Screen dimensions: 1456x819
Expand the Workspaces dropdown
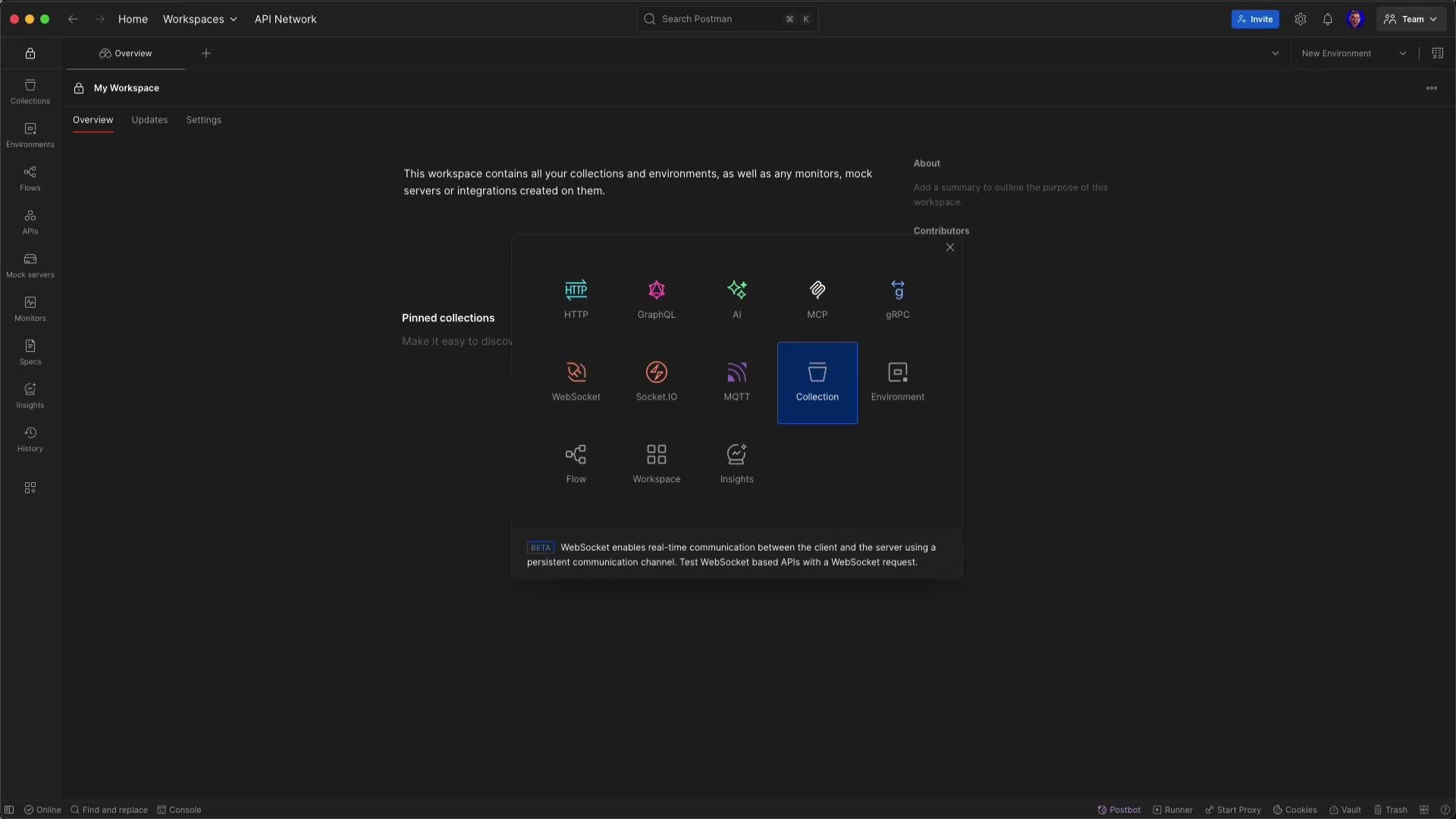(x=199, y=19)
